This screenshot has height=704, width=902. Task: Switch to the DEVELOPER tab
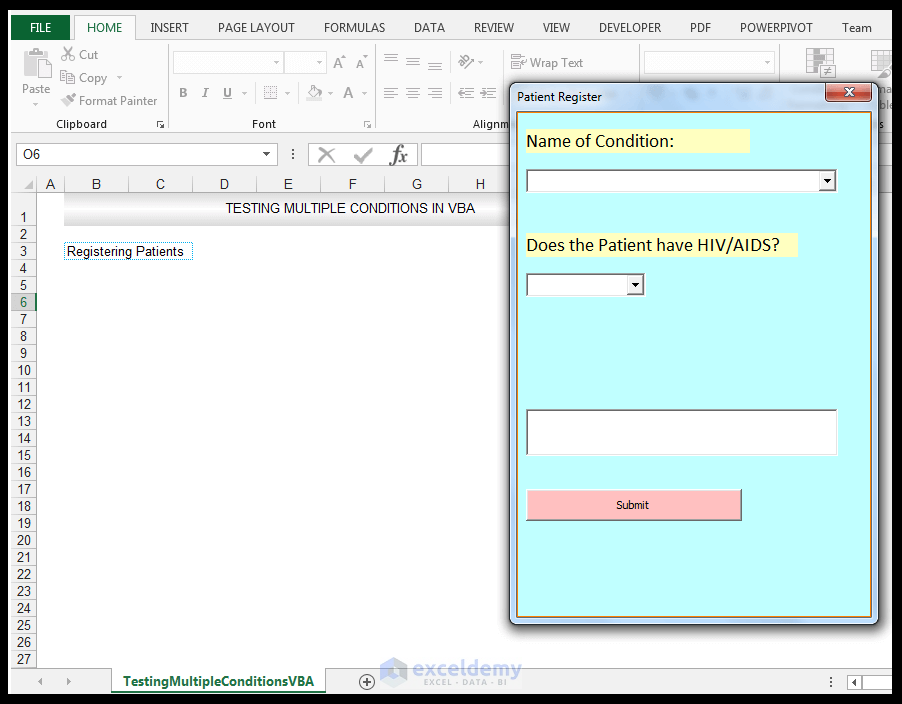[630, 28]
